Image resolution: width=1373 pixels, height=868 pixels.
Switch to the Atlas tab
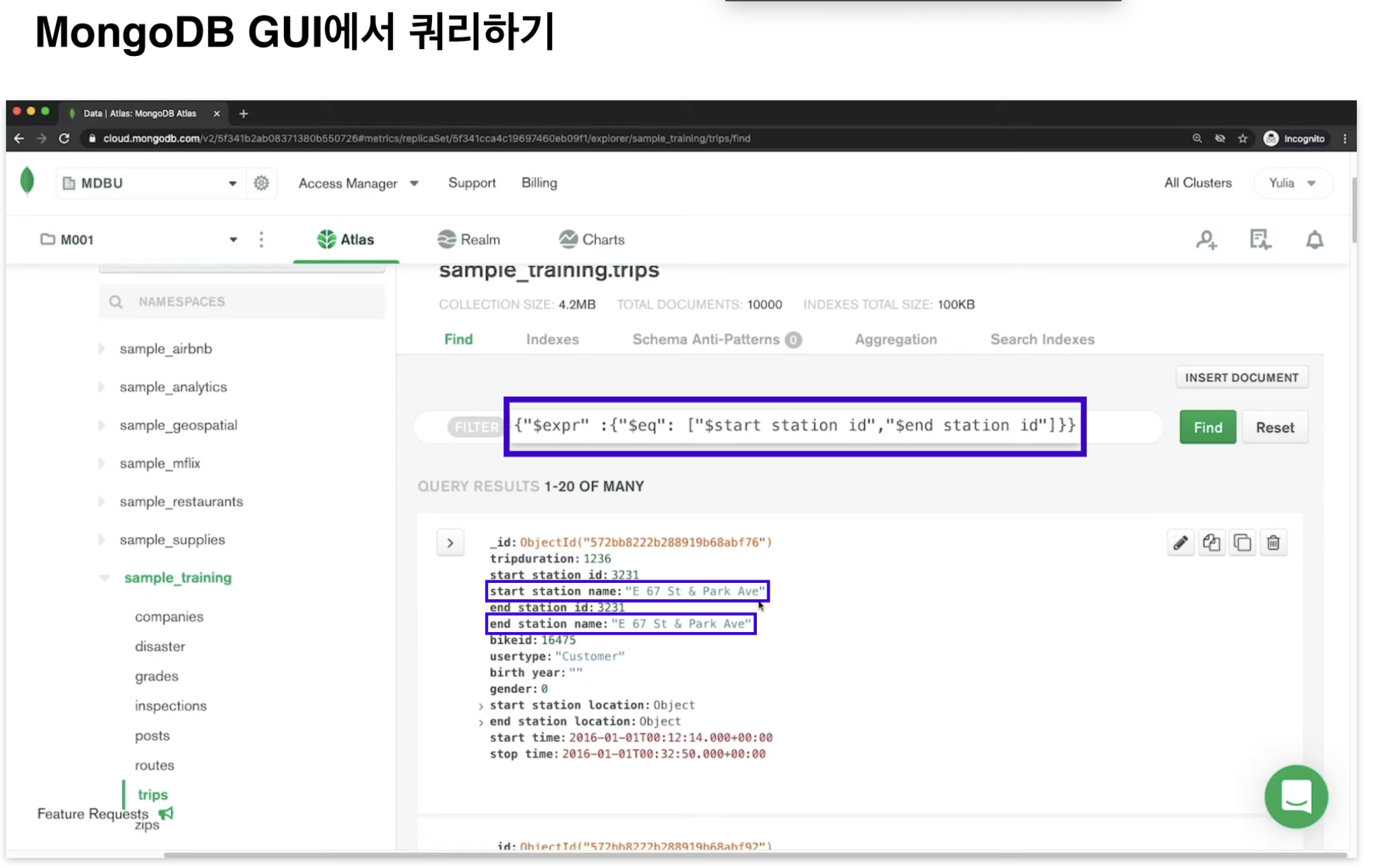pos(346,240)
